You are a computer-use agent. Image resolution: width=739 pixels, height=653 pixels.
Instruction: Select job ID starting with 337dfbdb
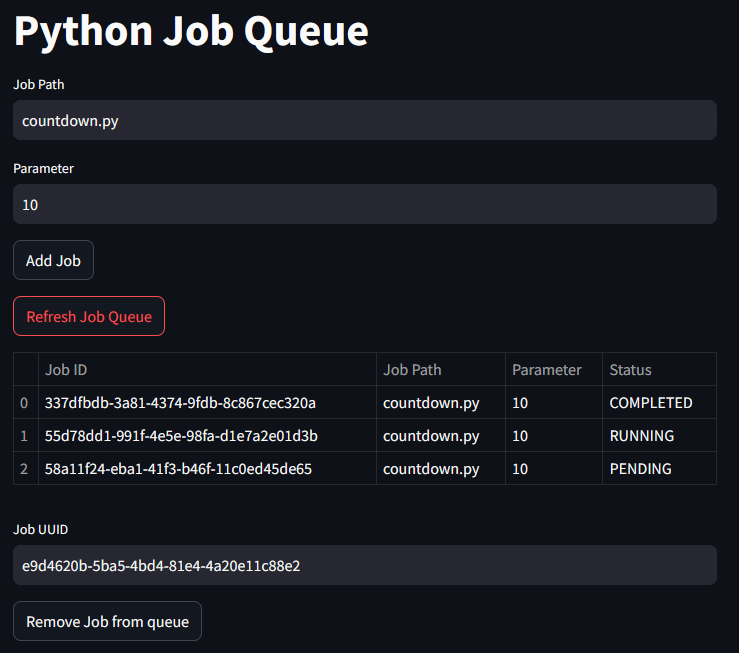tap(180, 403)
